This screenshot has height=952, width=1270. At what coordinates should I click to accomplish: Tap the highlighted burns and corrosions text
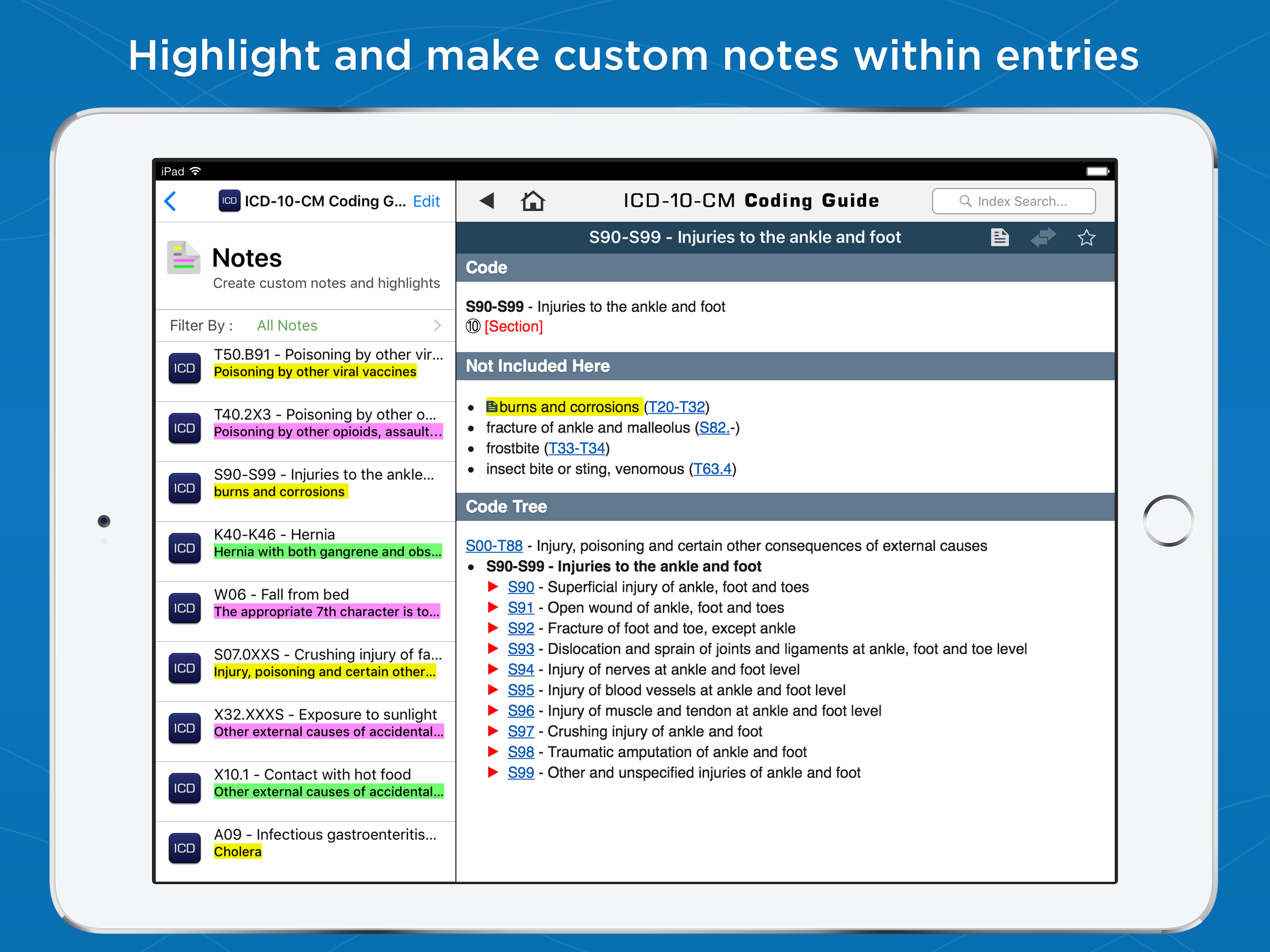(569, 407)
